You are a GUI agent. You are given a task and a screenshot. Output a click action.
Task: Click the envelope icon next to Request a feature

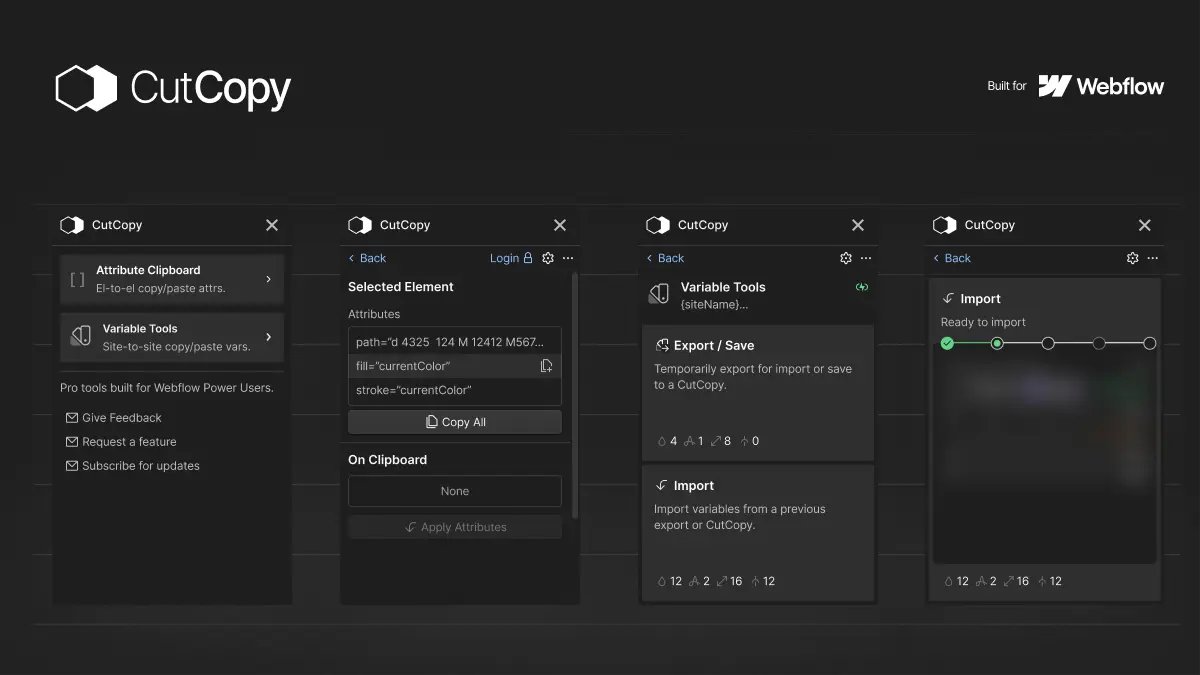coord(72,442)
